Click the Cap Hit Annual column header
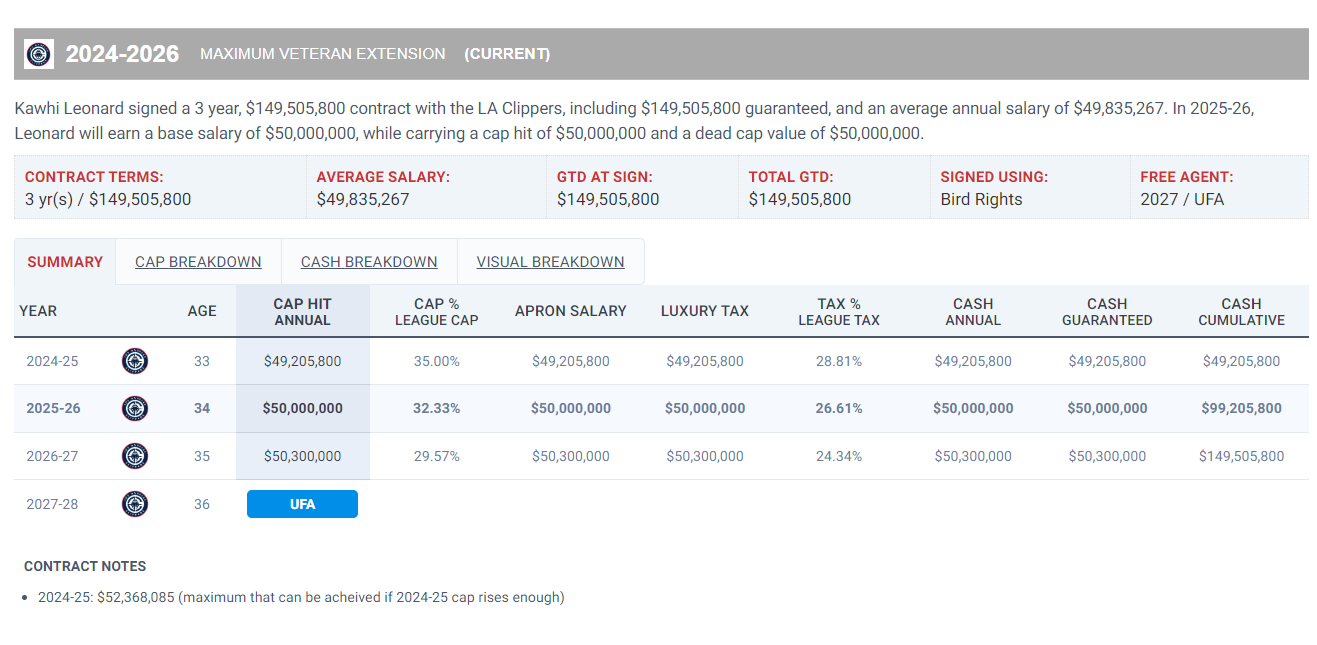The width and height of the screenshot is (1317, 645). (302, 311)
